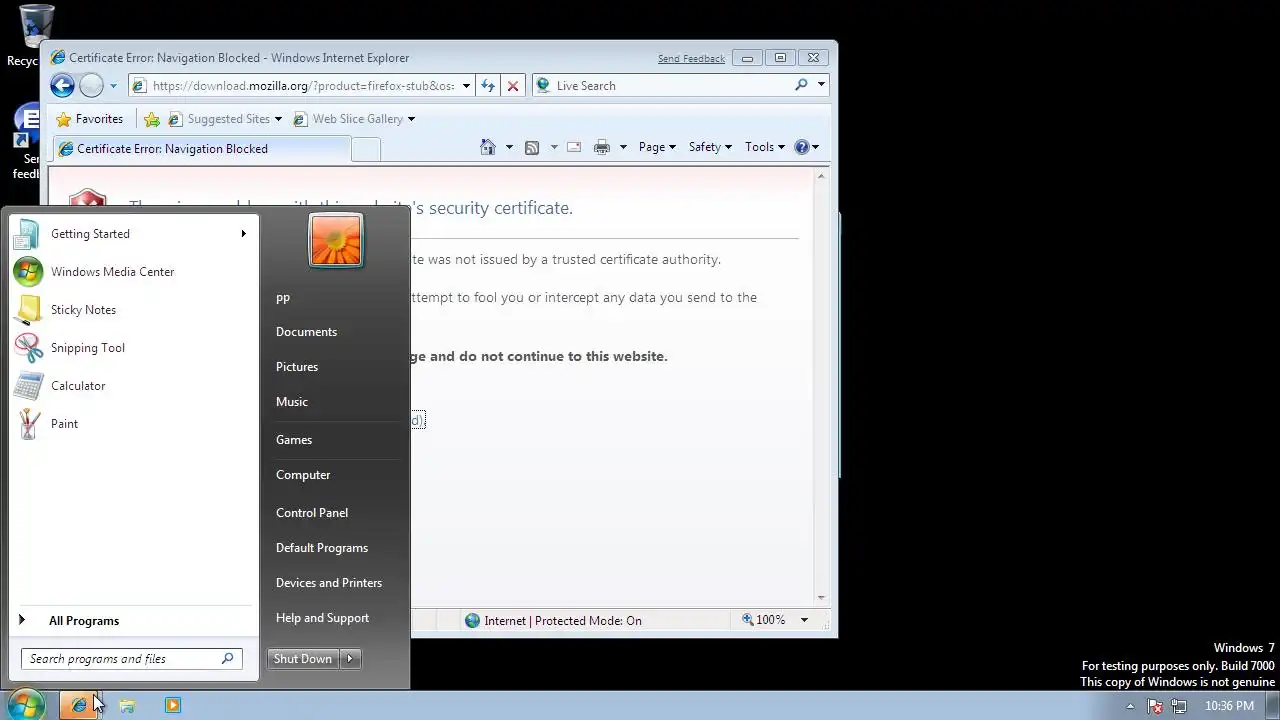Click the Search programs and files box

131,659
